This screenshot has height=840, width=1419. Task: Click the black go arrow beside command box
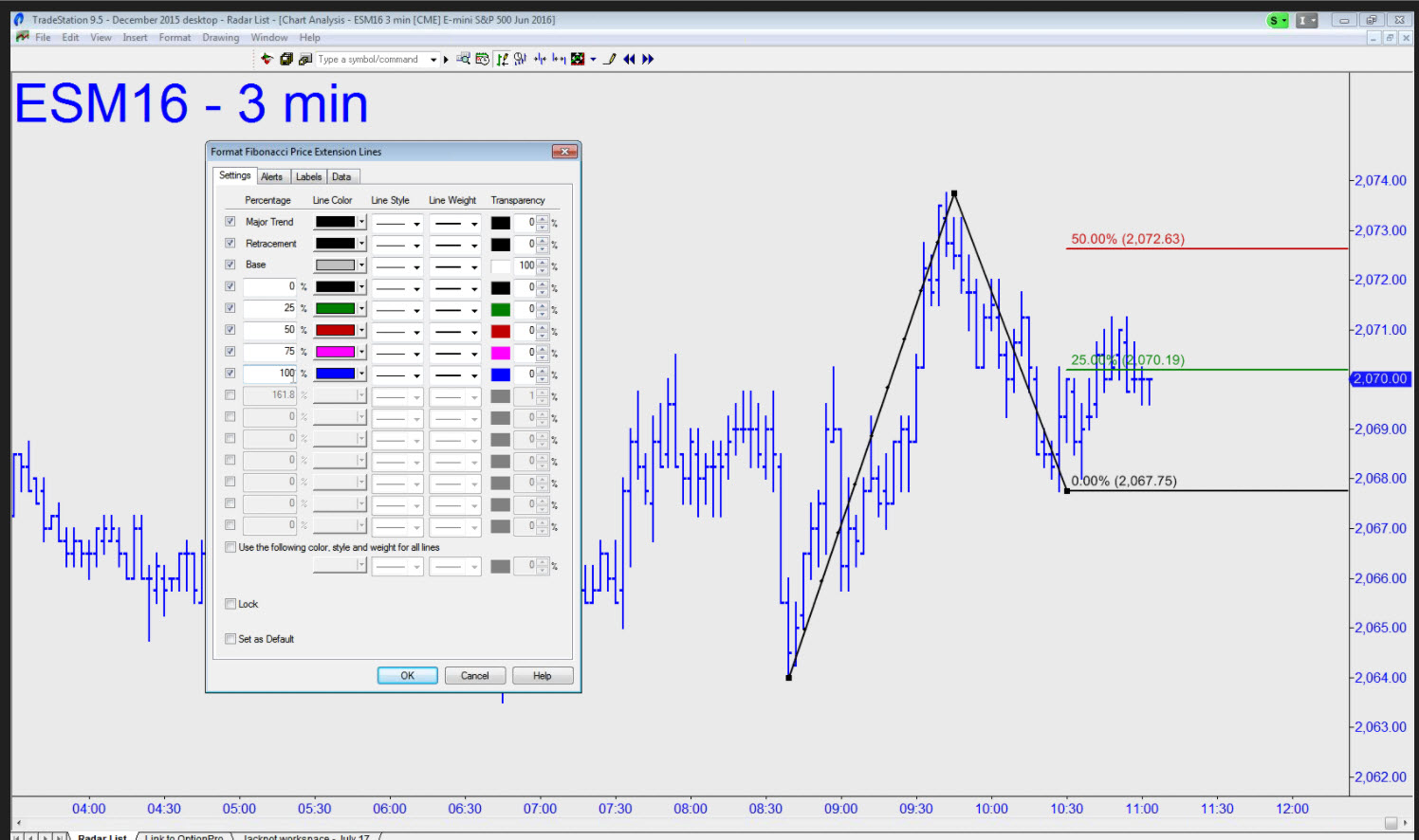point(446,60)
